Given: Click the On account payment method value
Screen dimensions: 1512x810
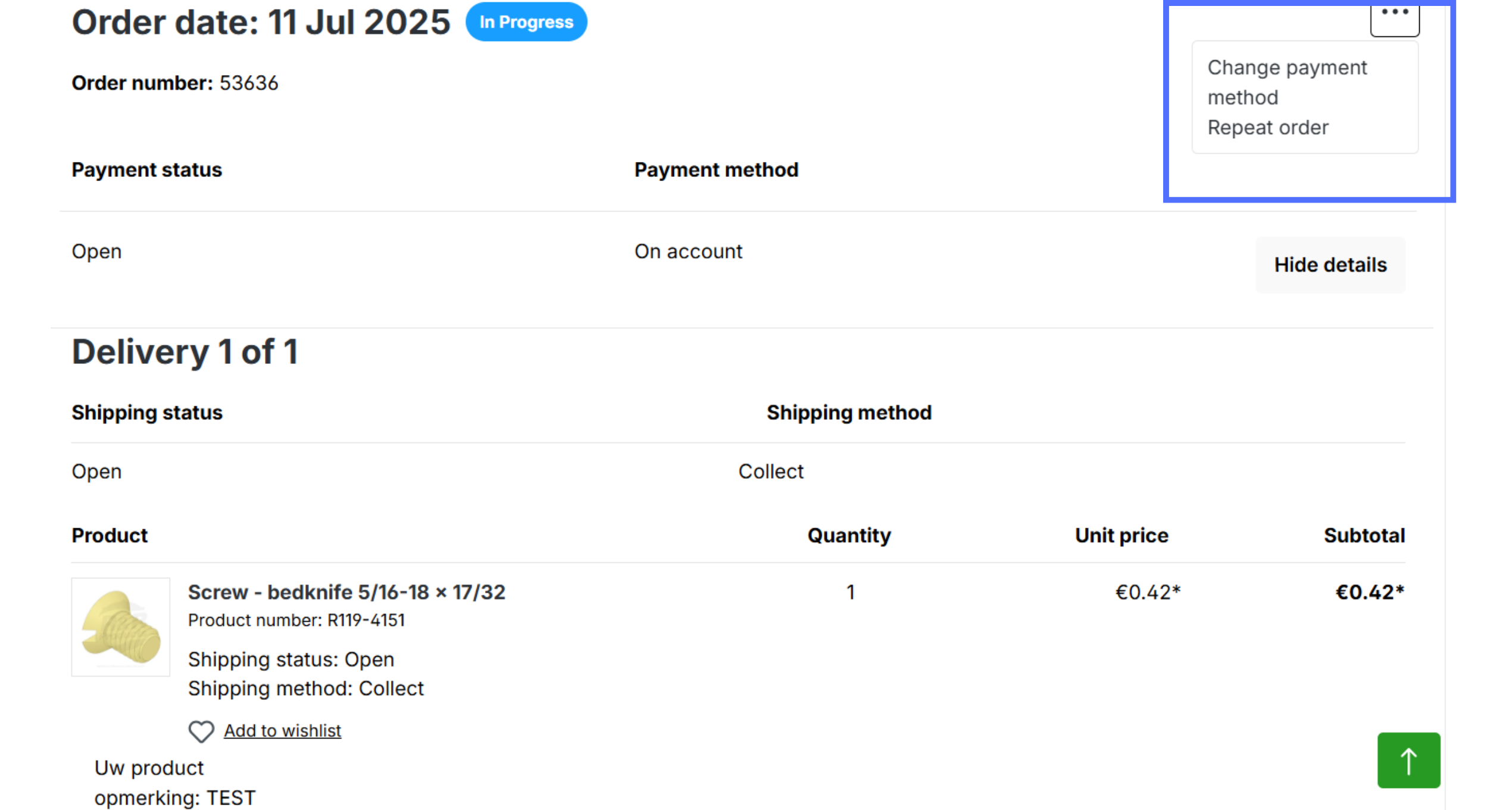Looking at the screenshot, I should click(x=688, y=251).
